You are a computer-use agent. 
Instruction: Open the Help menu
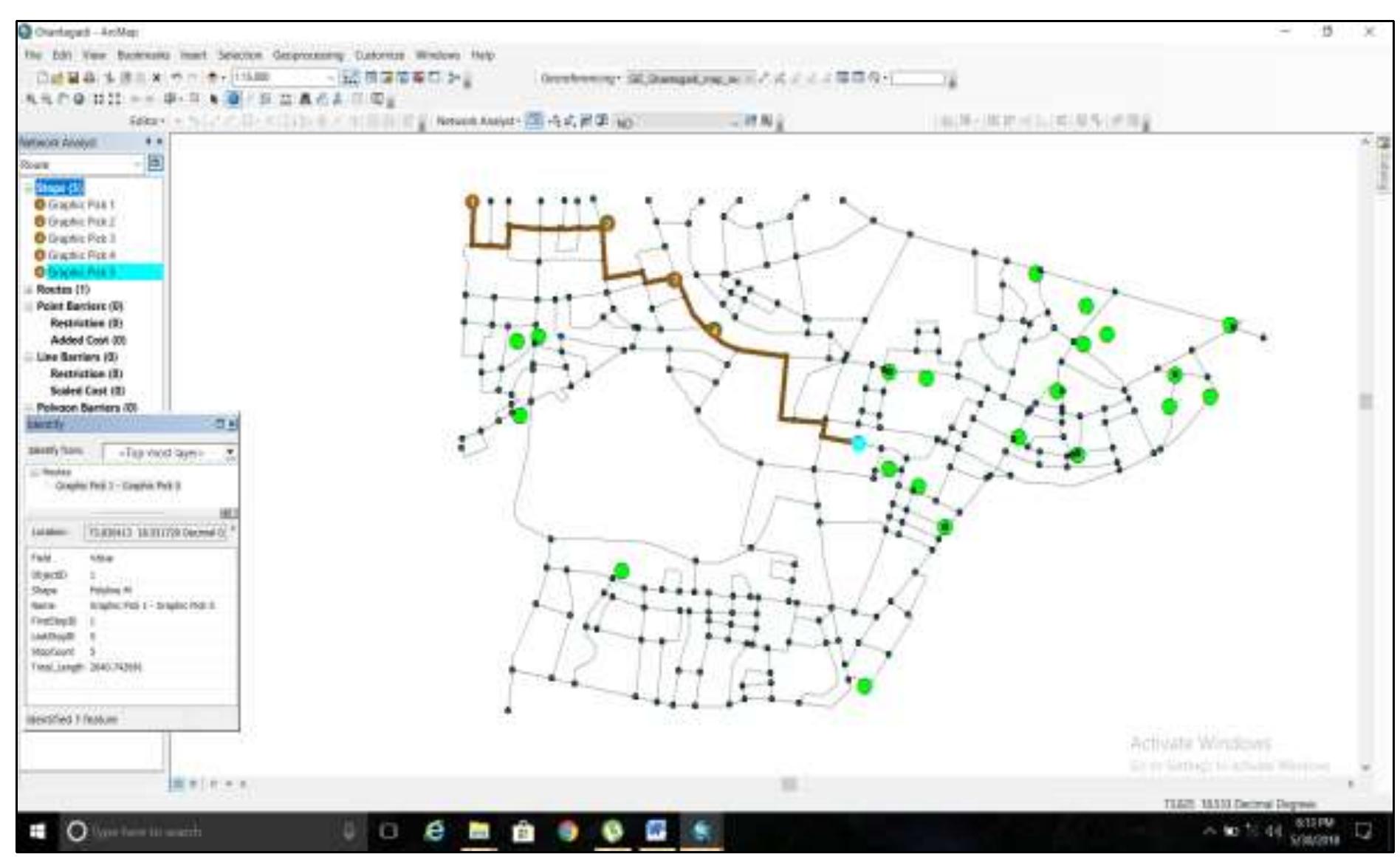point(482,55)
